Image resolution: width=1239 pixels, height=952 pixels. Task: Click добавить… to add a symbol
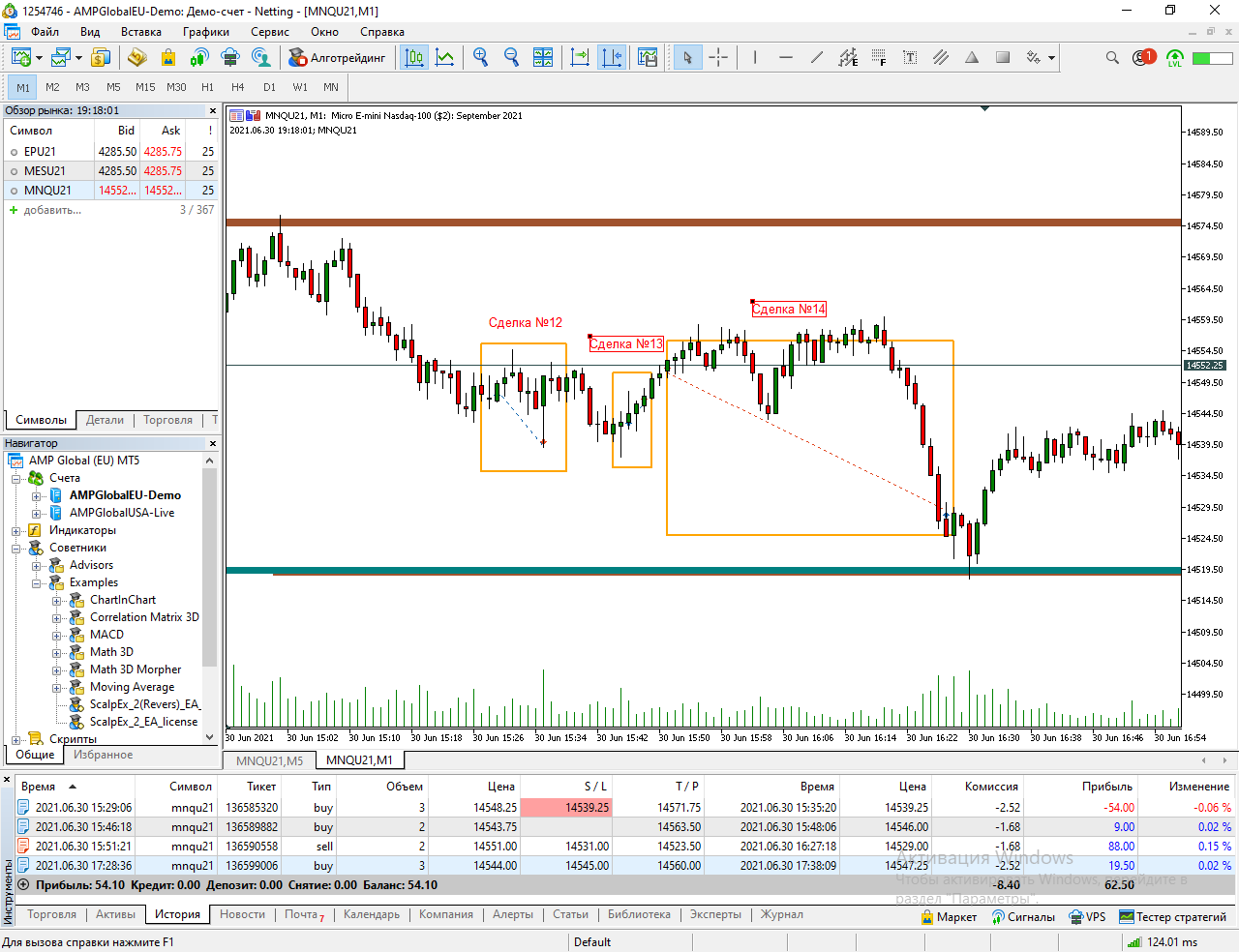coord(52,210)
